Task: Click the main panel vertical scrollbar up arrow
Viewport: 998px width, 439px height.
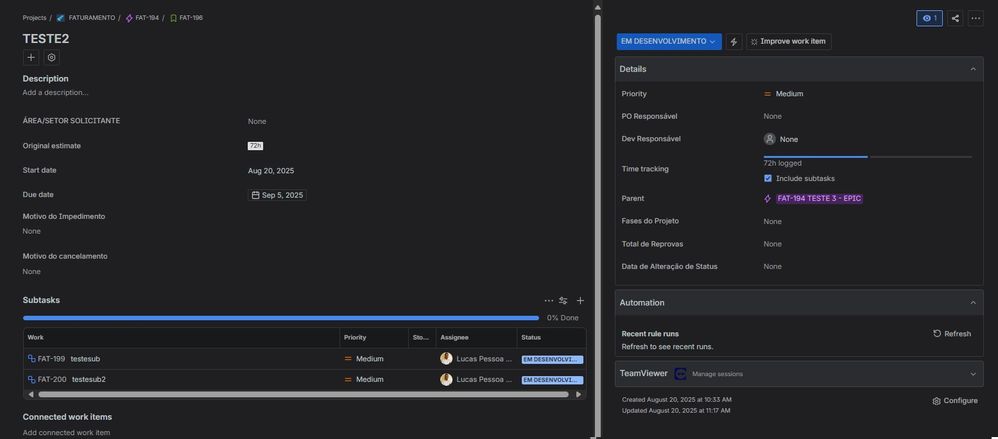Action: click(598, 8)
